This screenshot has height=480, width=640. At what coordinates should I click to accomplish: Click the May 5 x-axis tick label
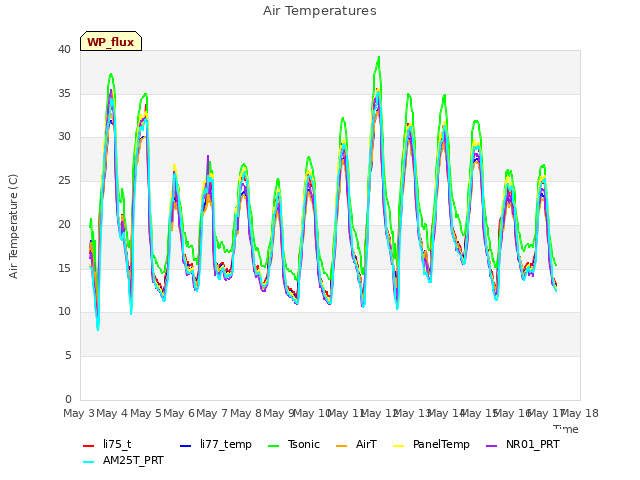pos(146,413)
